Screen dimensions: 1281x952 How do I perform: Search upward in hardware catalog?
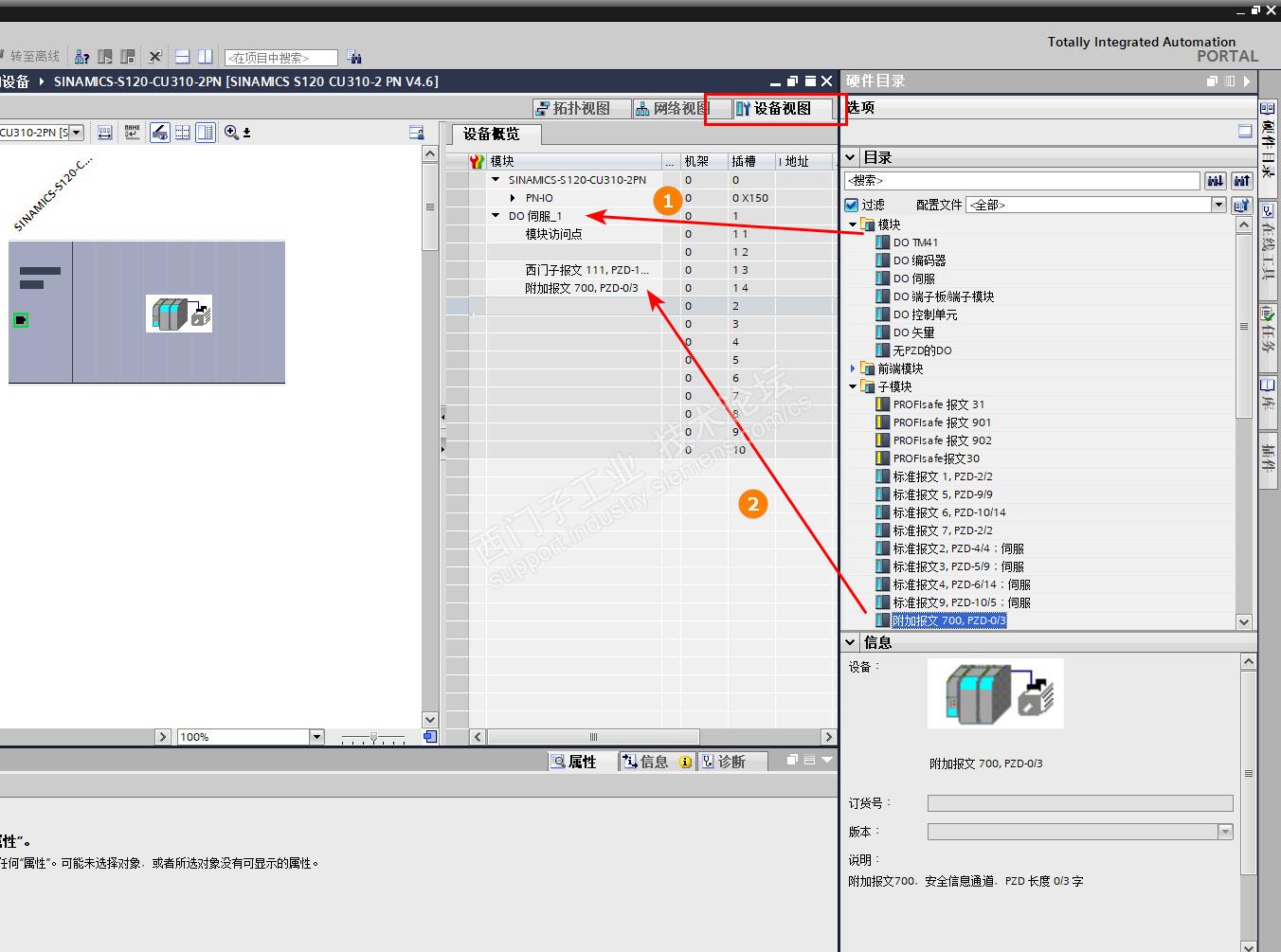point(1242,180)
